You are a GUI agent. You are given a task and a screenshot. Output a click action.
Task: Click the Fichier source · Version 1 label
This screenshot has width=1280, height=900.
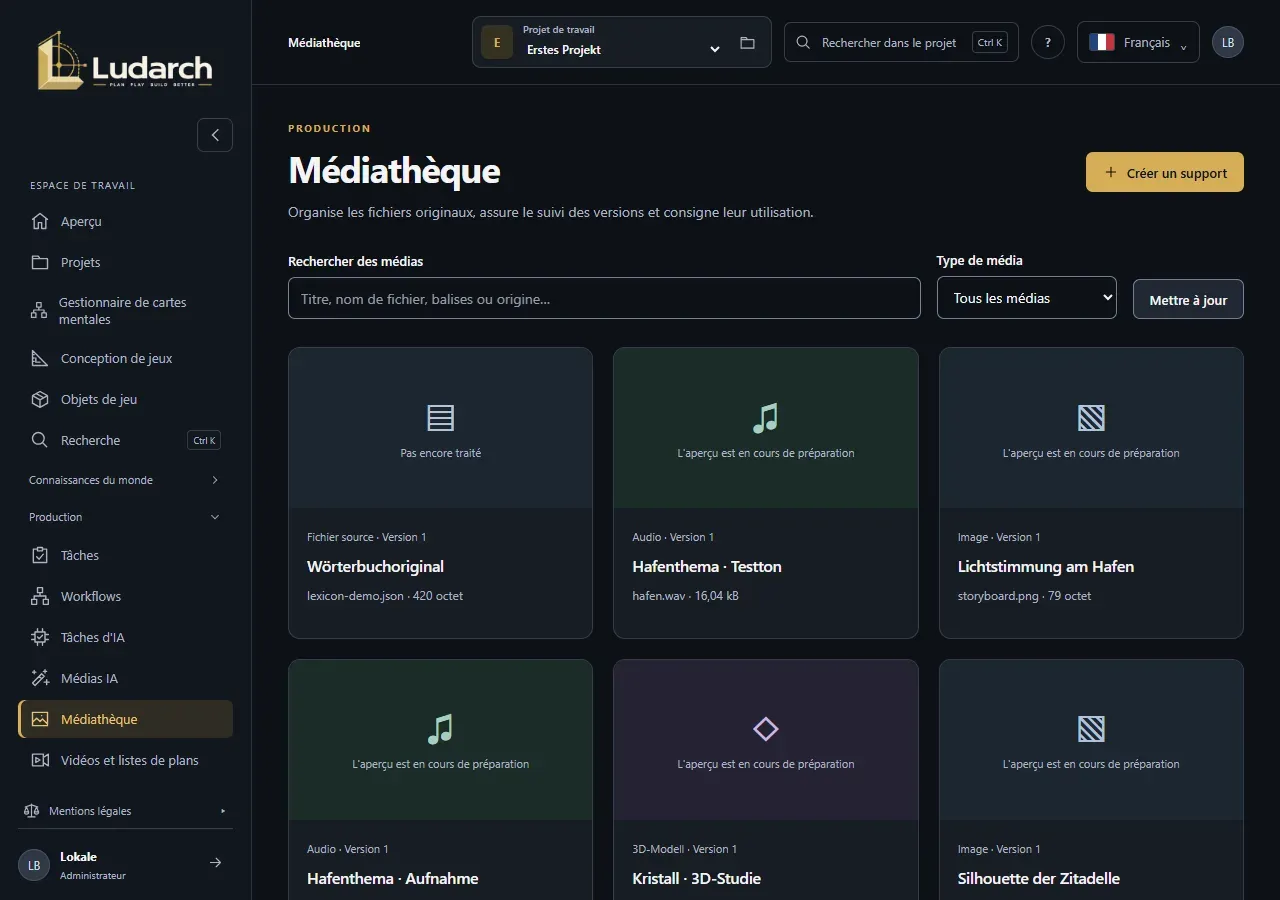[x=367, y=537]
